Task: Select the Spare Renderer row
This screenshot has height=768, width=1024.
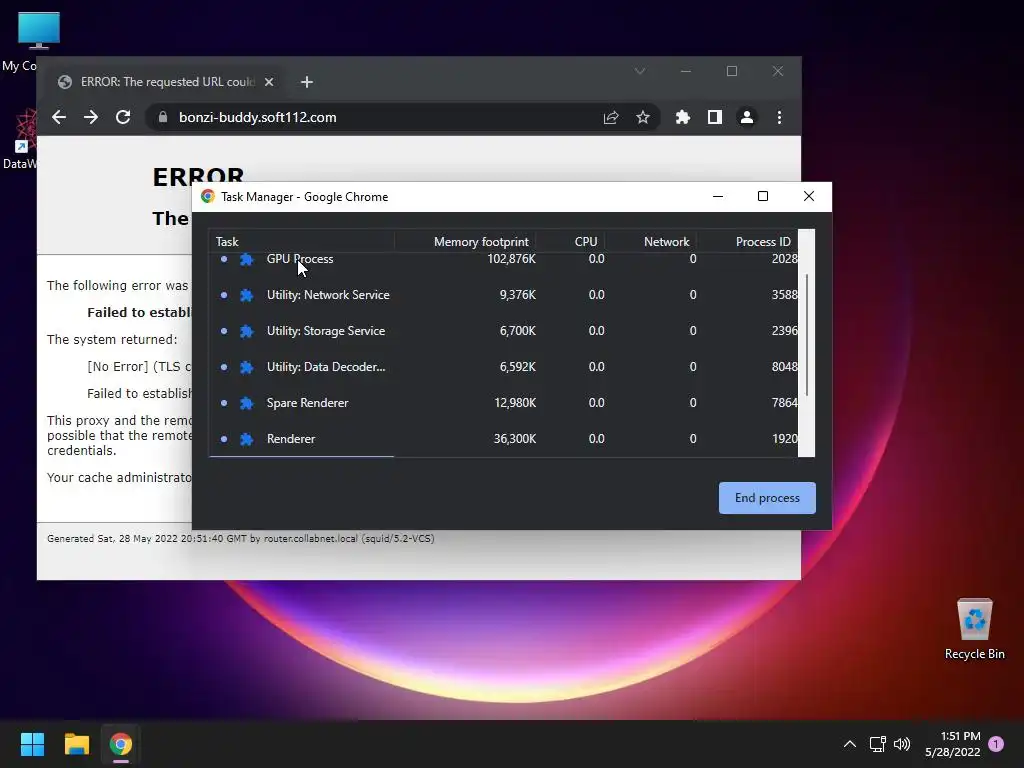Action: pyautogui.click(x=503, y=403)
